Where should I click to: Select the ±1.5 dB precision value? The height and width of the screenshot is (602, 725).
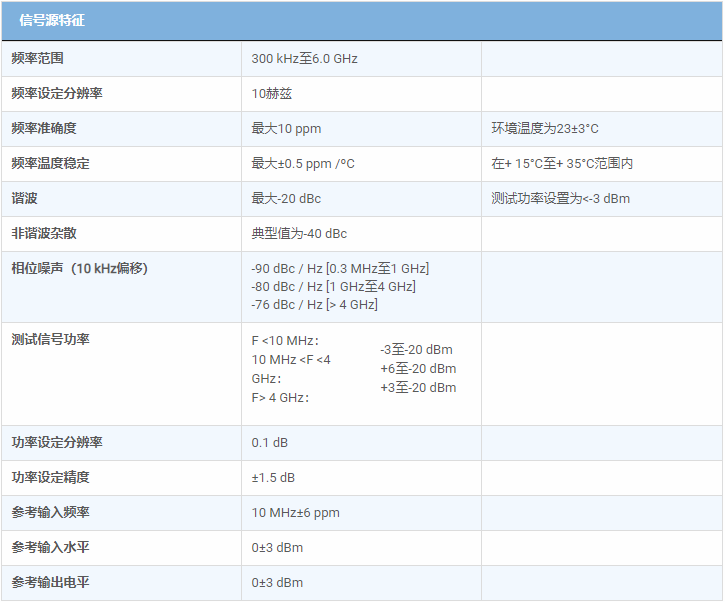[273, 478]
